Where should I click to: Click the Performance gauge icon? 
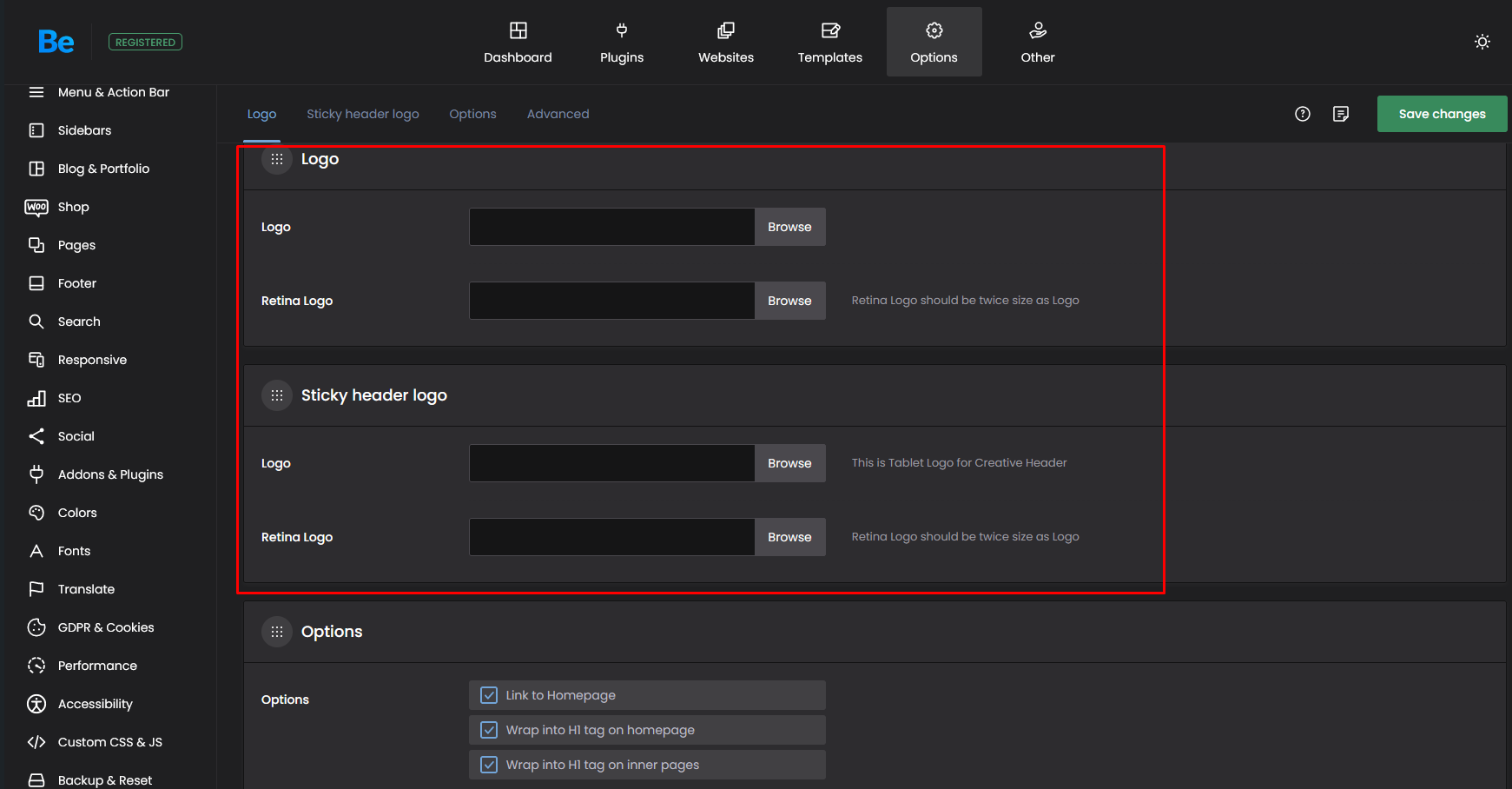[x=36, y=666]
